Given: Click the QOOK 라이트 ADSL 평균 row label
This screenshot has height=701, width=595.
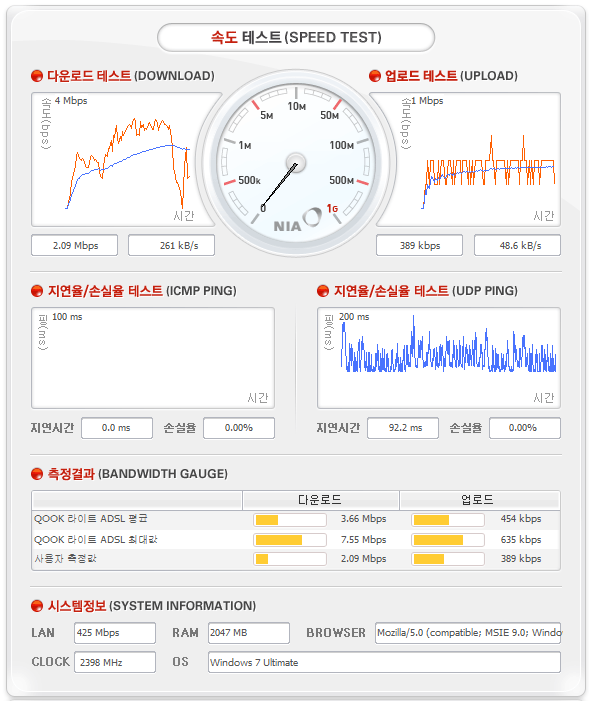Looking at the screenshot, I should click(91, 519).
